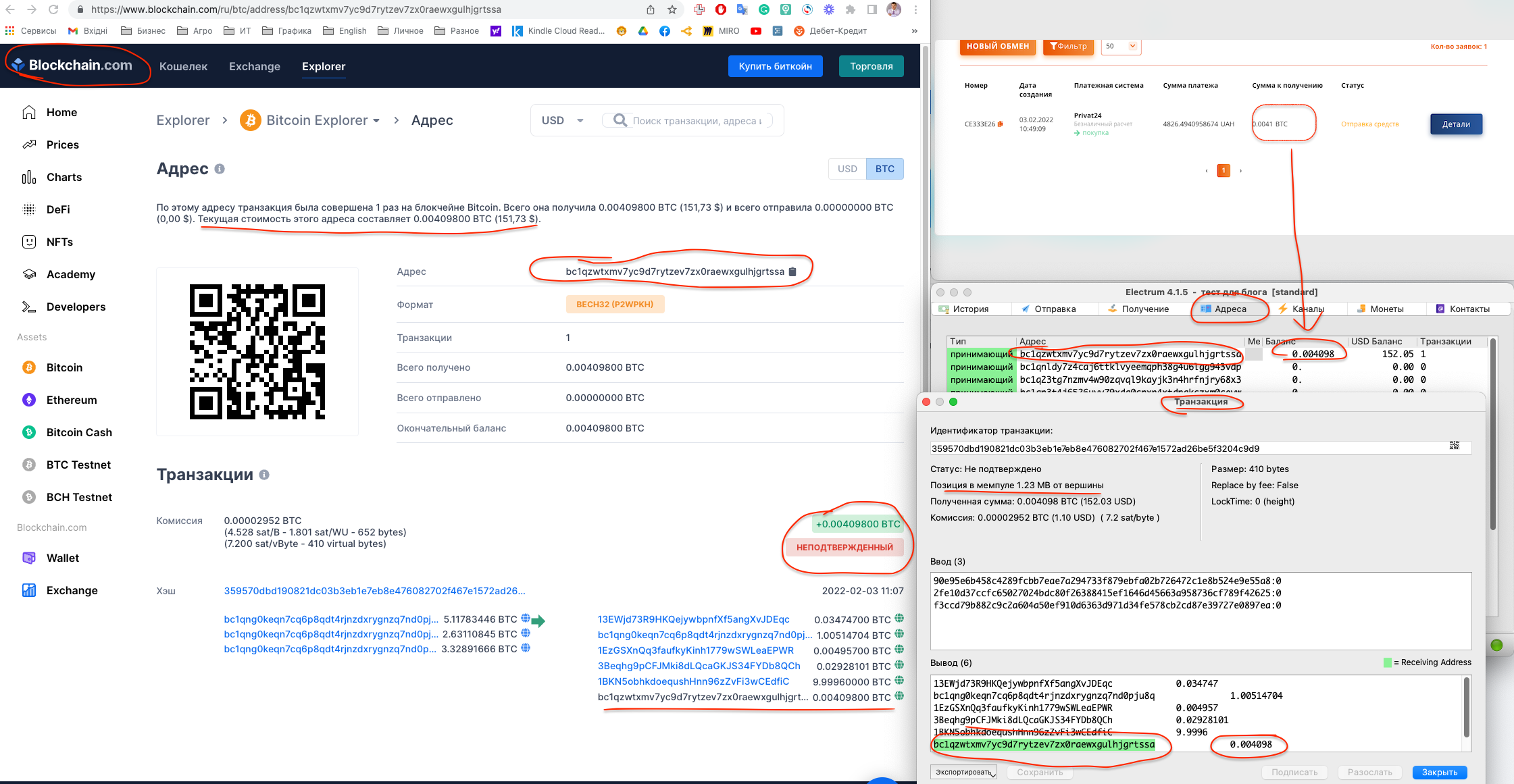The width and height of the screenshot is (1514, 784).
Task: Switch balance display to USD
Action: [x=847, y=169]
